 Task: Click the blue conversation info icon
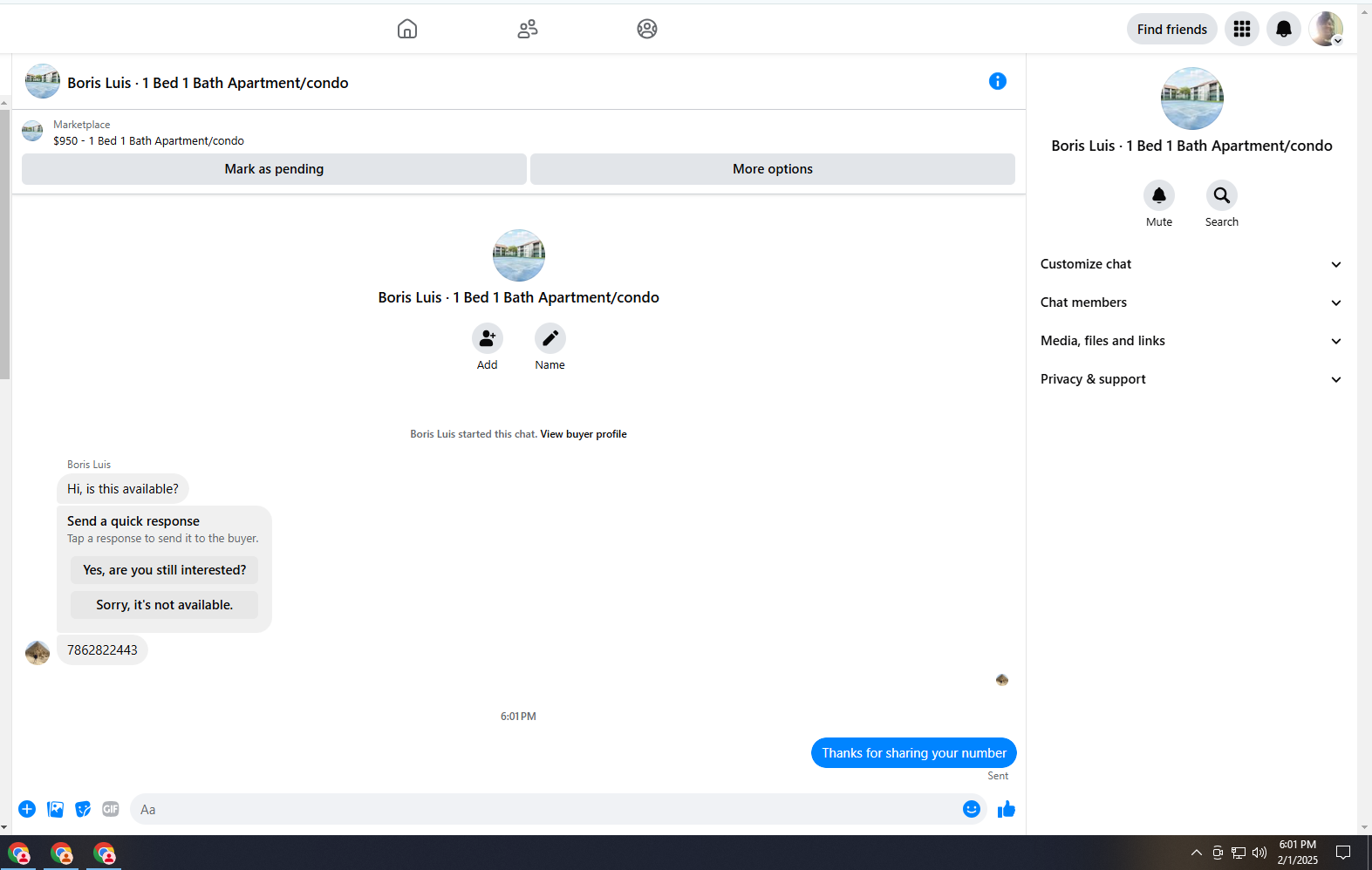tap(998, 81)
